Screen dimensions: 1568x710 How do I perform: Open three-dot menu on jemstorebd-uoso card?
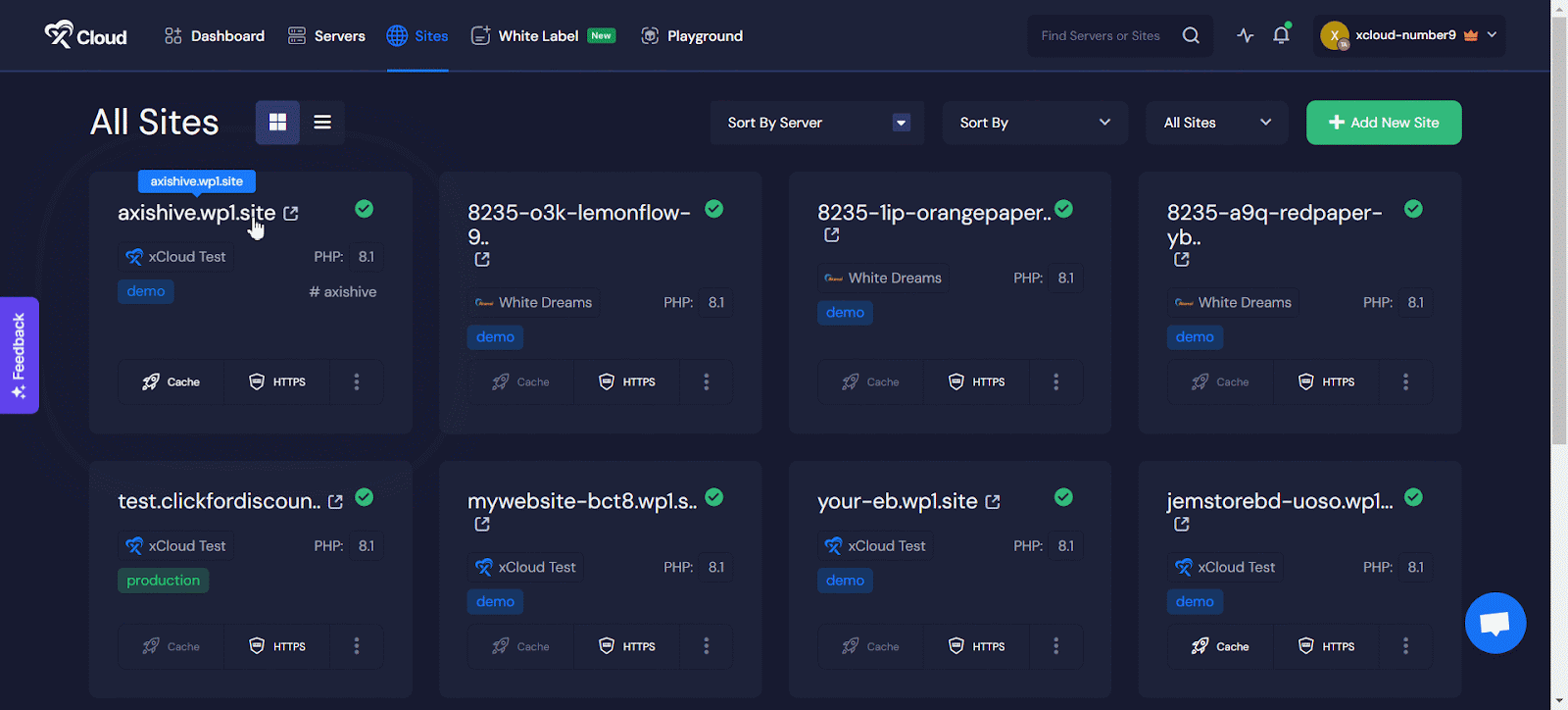(1405, 646)
